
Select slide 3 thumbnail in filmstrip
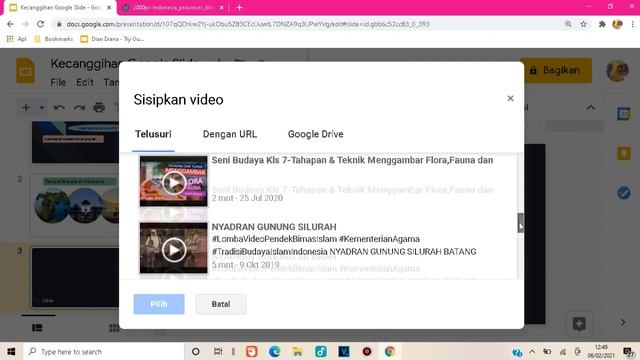pyautogui.click(x=76, y=277)
